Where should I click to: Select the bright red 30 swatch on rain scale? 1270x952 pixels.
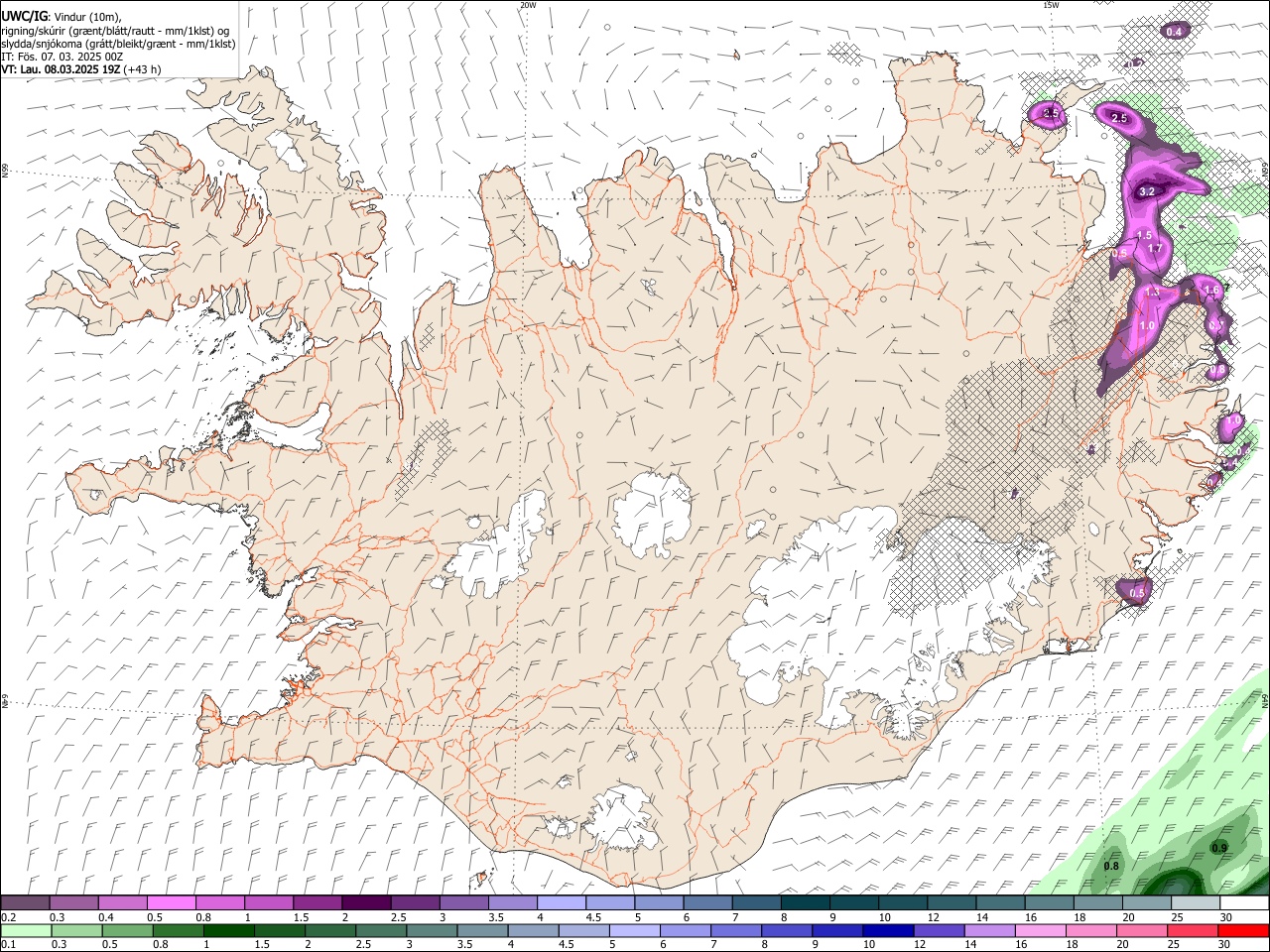1243,930
